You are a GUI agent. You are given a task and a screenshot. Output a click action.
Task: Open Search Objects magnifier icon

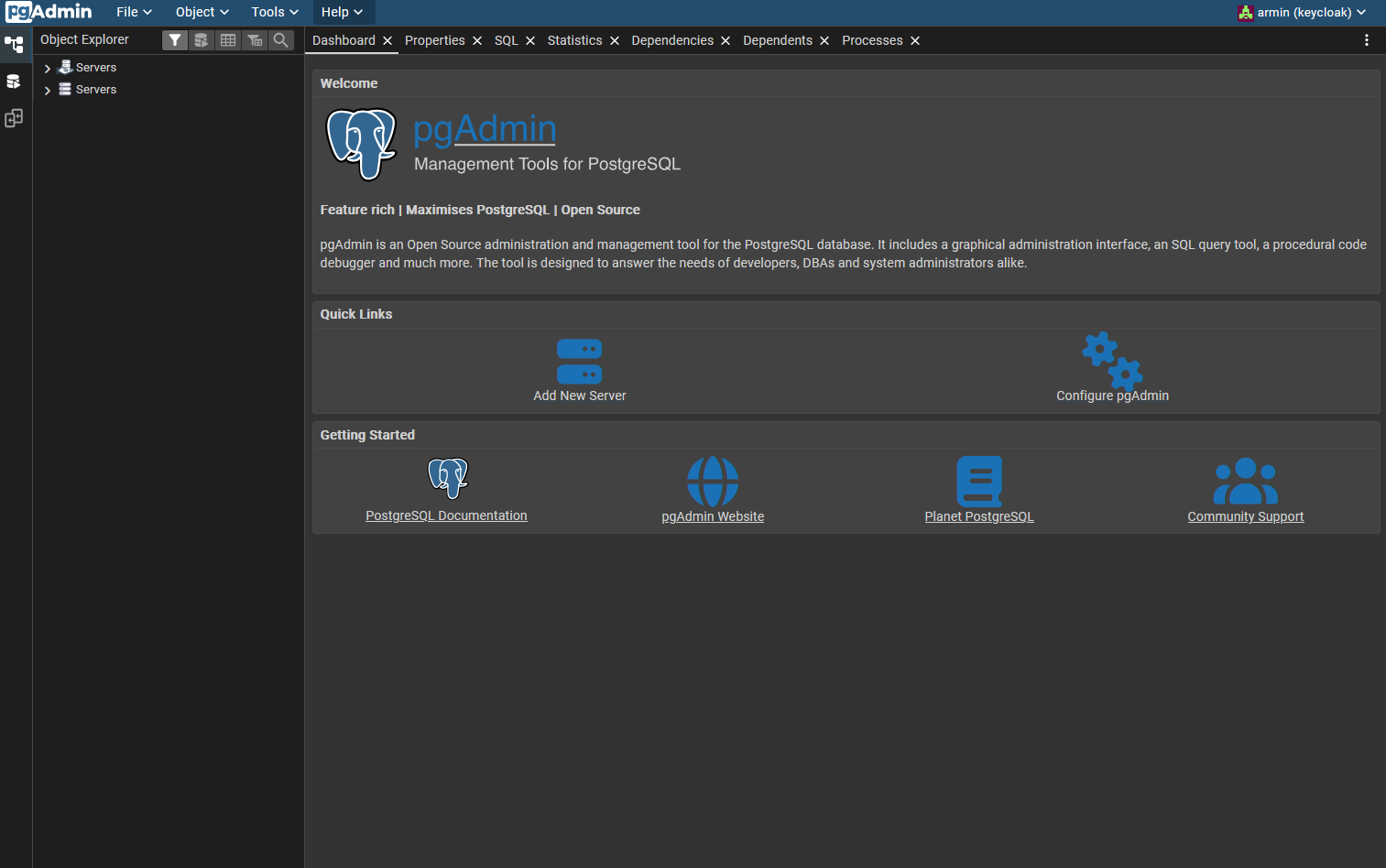tap(281, 40)
